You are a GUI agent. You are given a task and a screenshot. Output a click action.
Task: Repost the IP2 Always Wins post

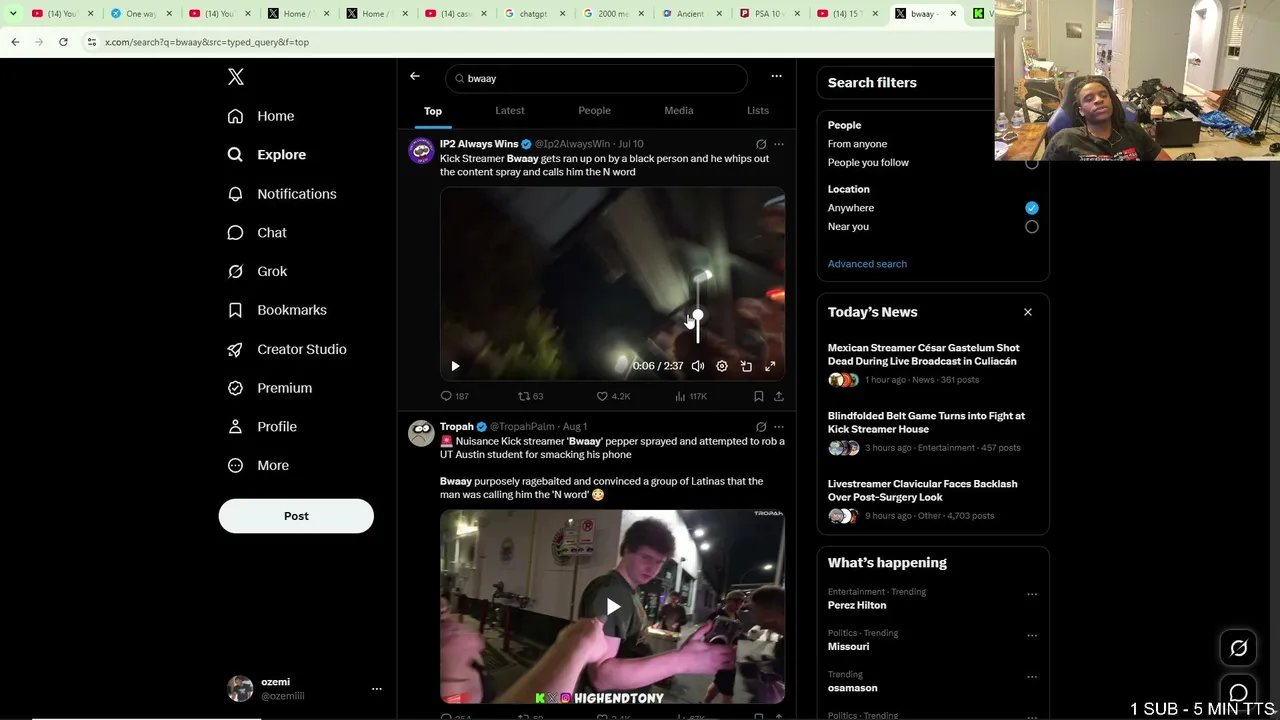[531, 396]
